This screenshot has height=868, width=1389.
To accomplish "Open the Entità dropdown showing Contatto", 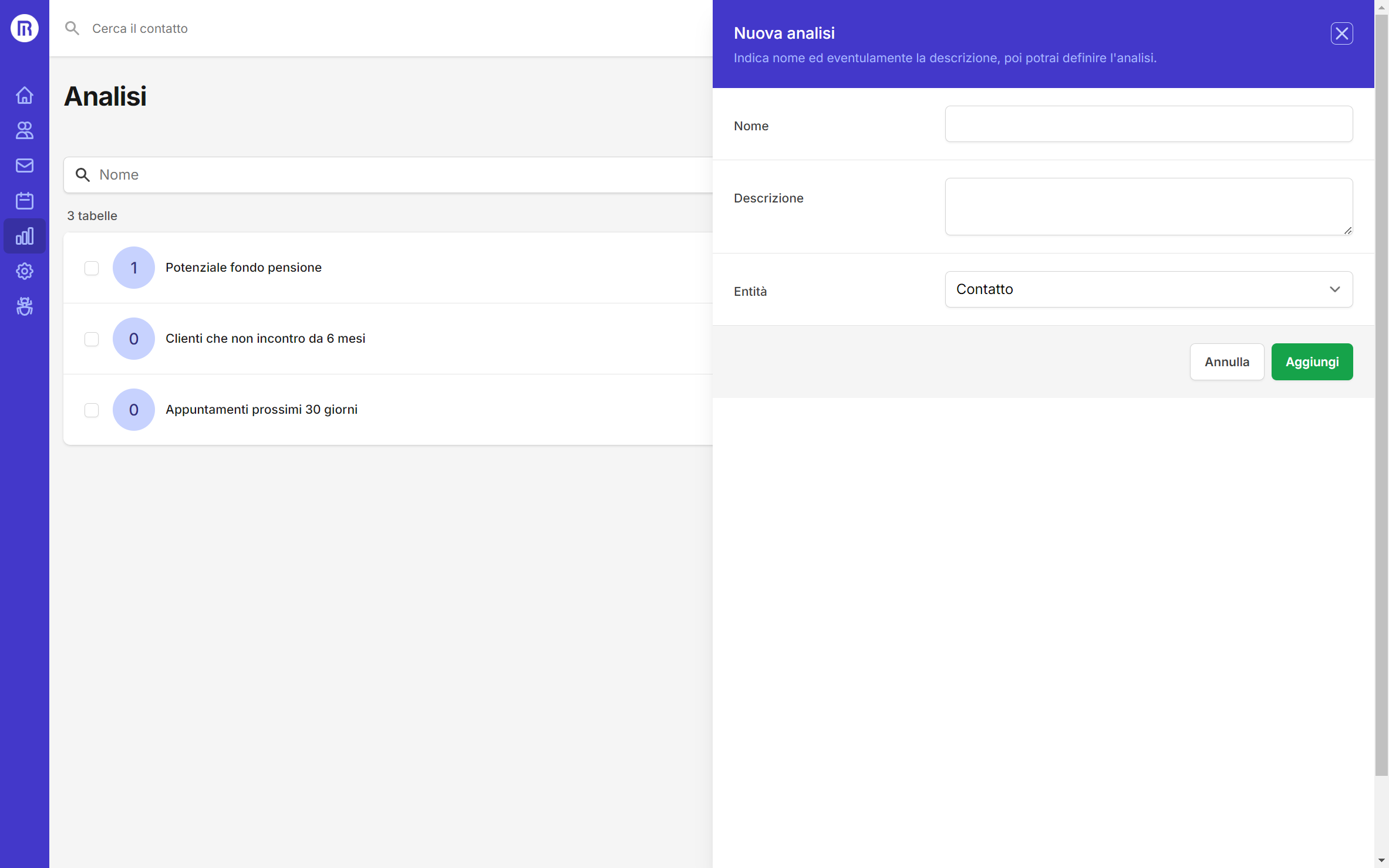I will coord(1148,289).
